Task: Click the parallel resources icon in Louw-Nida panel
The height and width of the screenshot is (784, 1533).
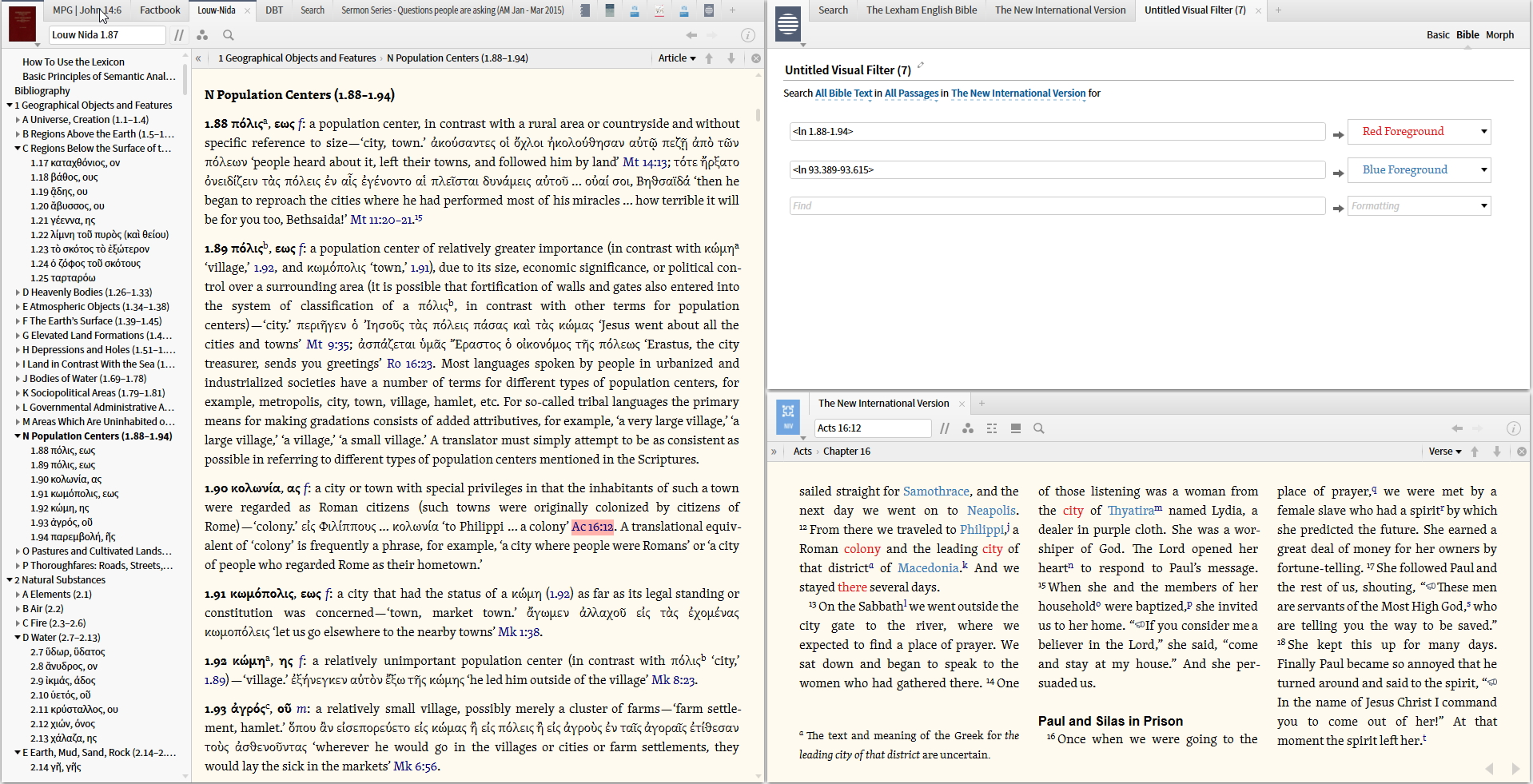Action: coord(179,35)
